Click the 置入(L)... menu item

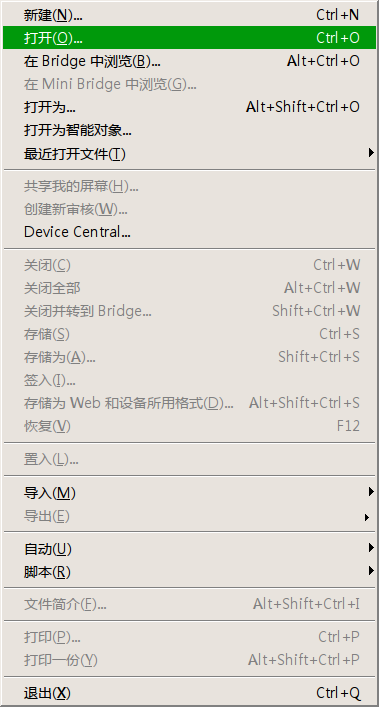pos(189,459)
